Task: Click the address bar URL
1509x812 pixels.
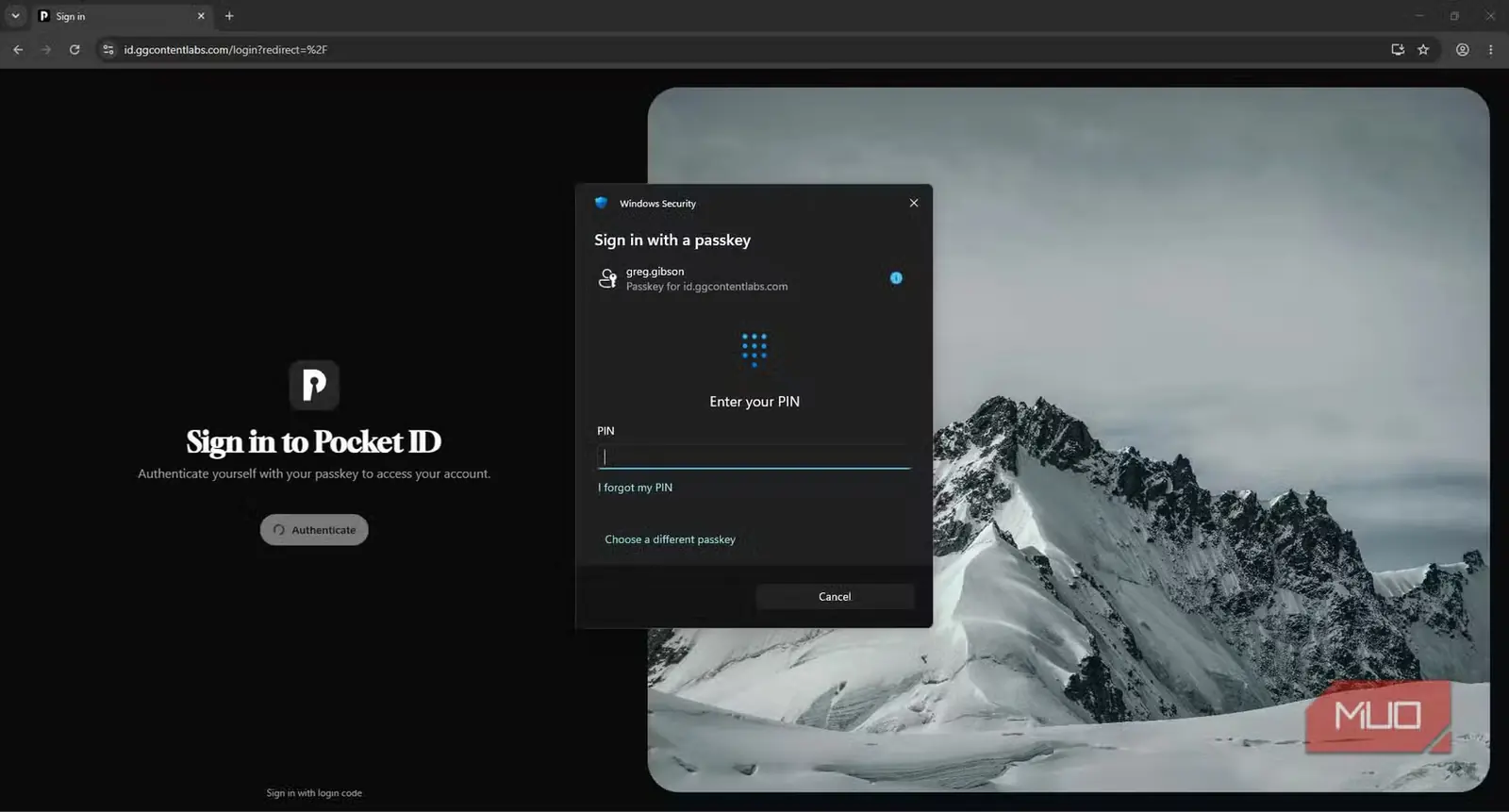Action: pos(225,50)
